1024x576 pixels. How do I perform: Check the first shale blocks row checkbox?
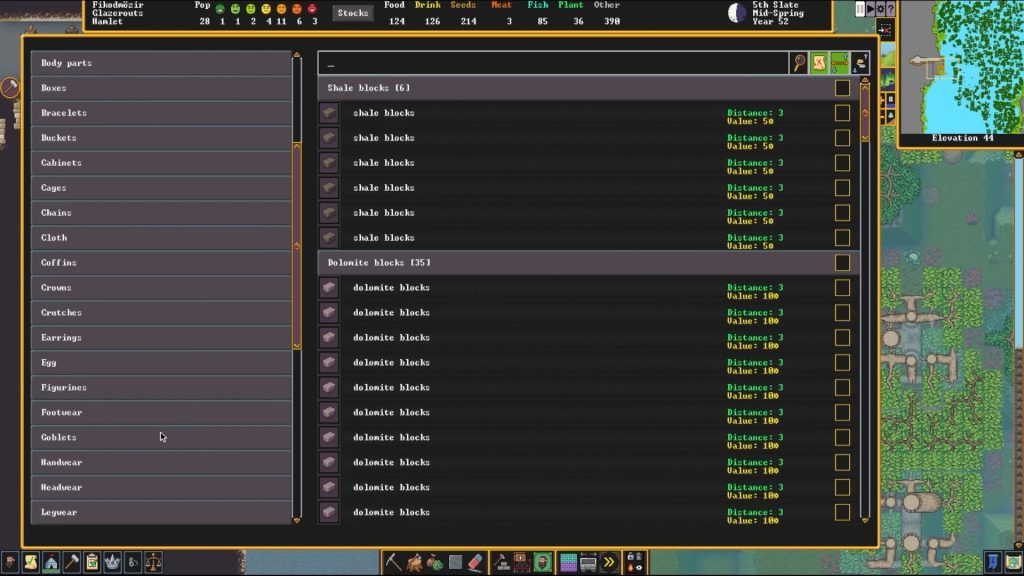(842, 113)
